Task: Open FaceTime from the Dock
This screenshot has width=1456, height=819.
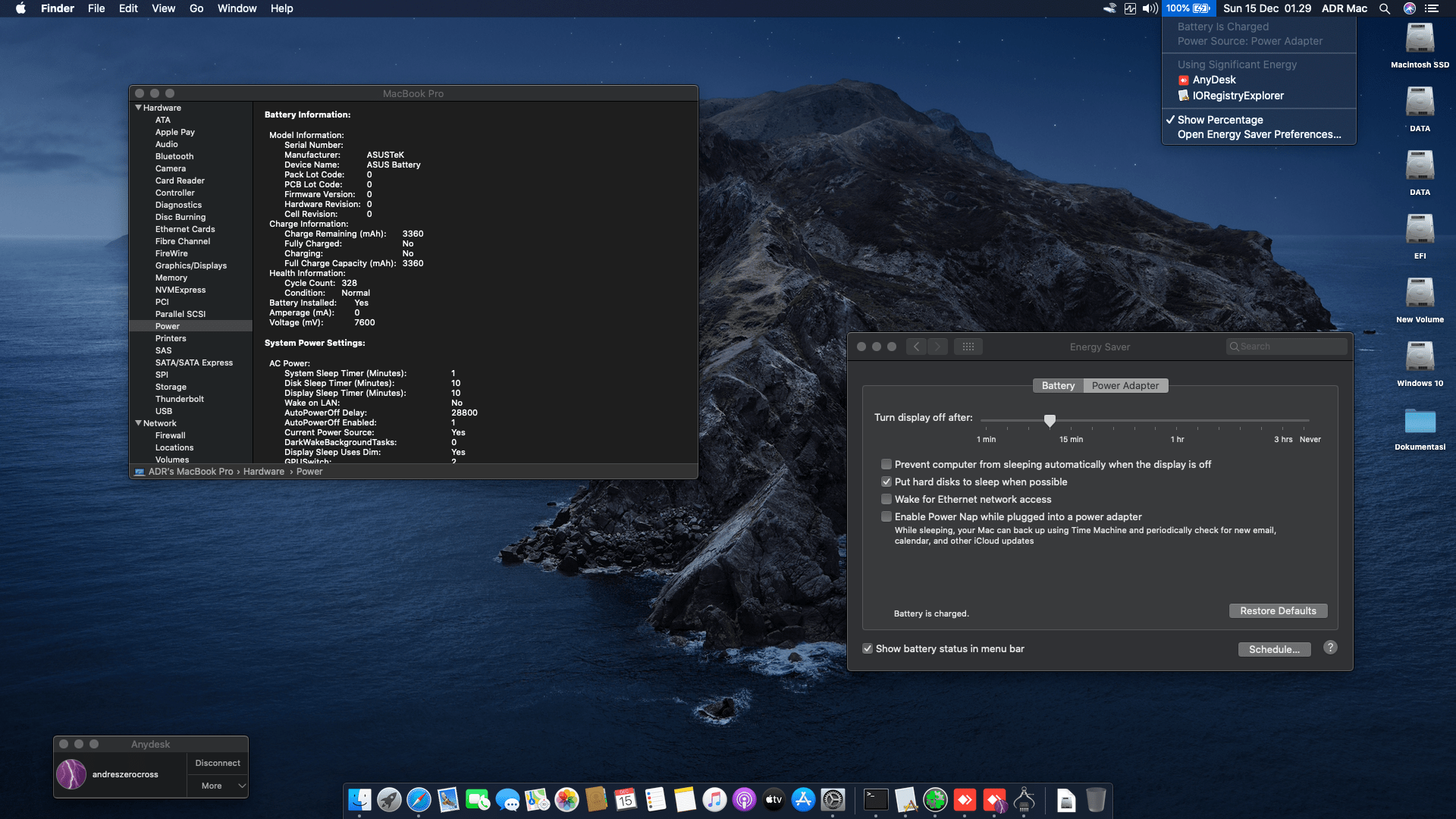Action: click(478, 799)
